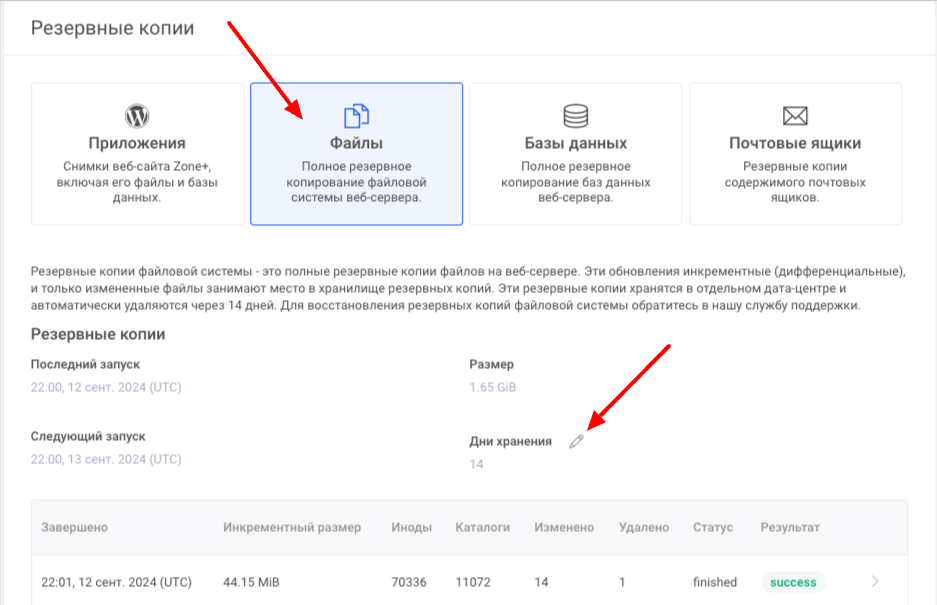
Task: Switch to the Приложения tab title
Action: 136,143
